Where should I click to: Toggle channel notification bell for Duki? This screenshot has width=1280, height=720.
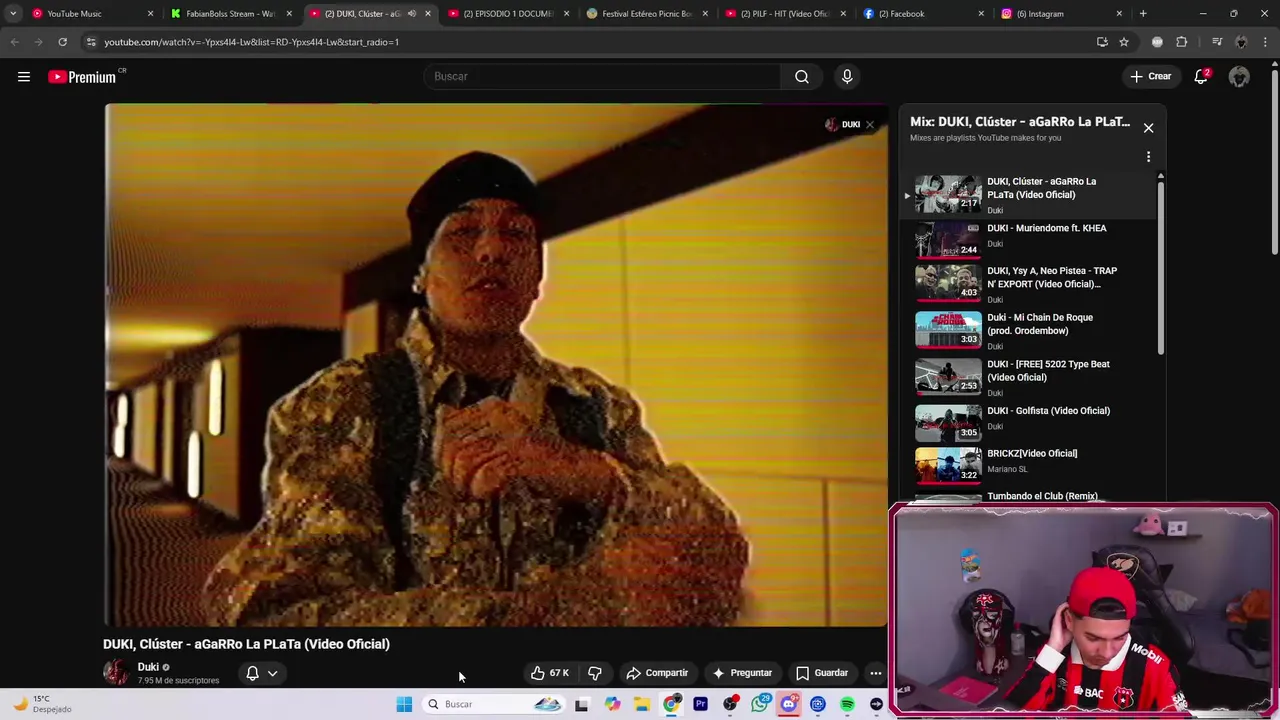[x=252, y=673]
